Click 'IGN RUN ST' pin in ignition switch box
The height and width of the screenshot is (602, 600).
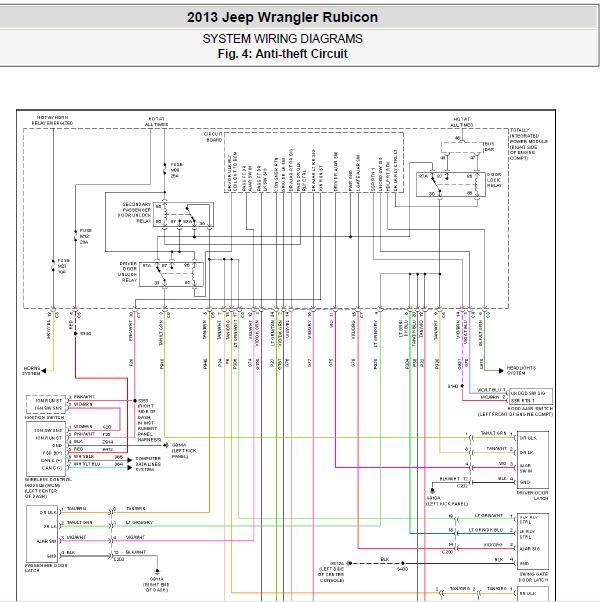pyautogui.click(x=48, y=400)
